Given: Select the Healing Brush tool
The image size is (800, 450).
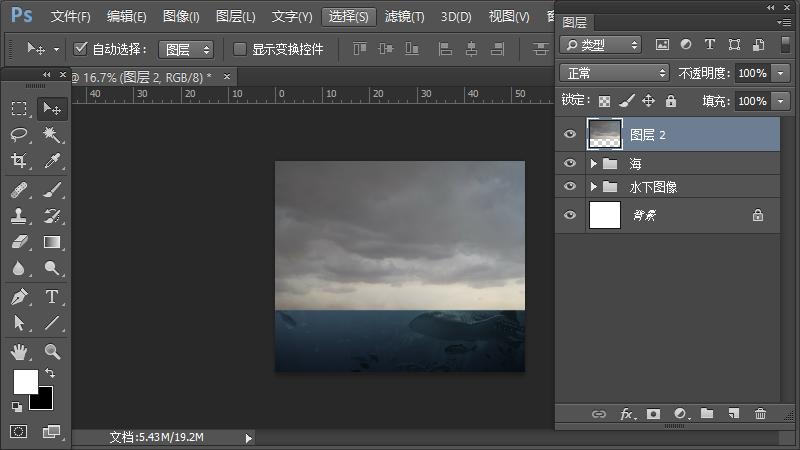Looking at the screenshot, I should click(x=19, y=190).
